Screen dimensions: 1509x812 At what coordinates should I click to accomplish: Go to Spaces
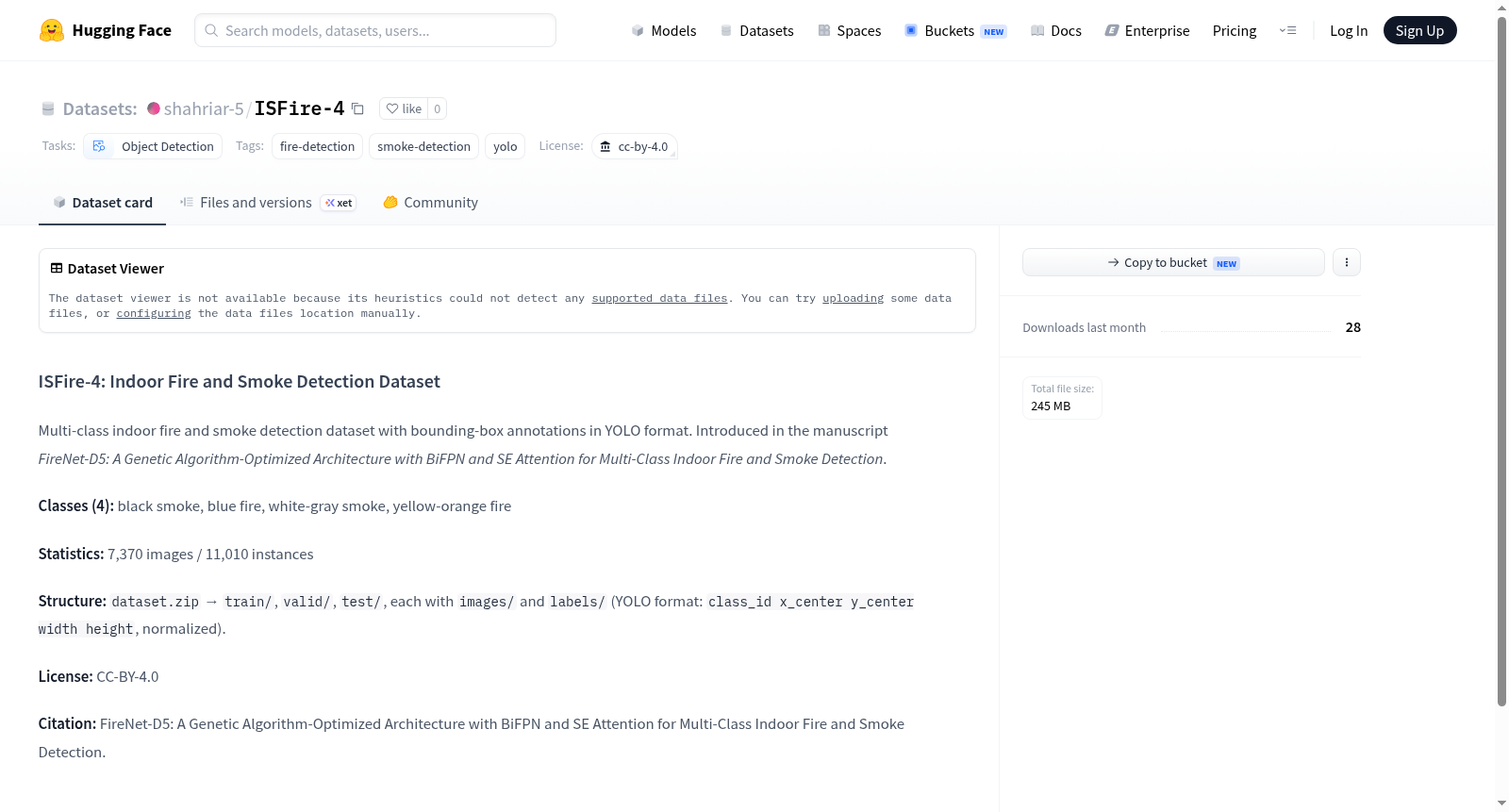coord(850,30)
